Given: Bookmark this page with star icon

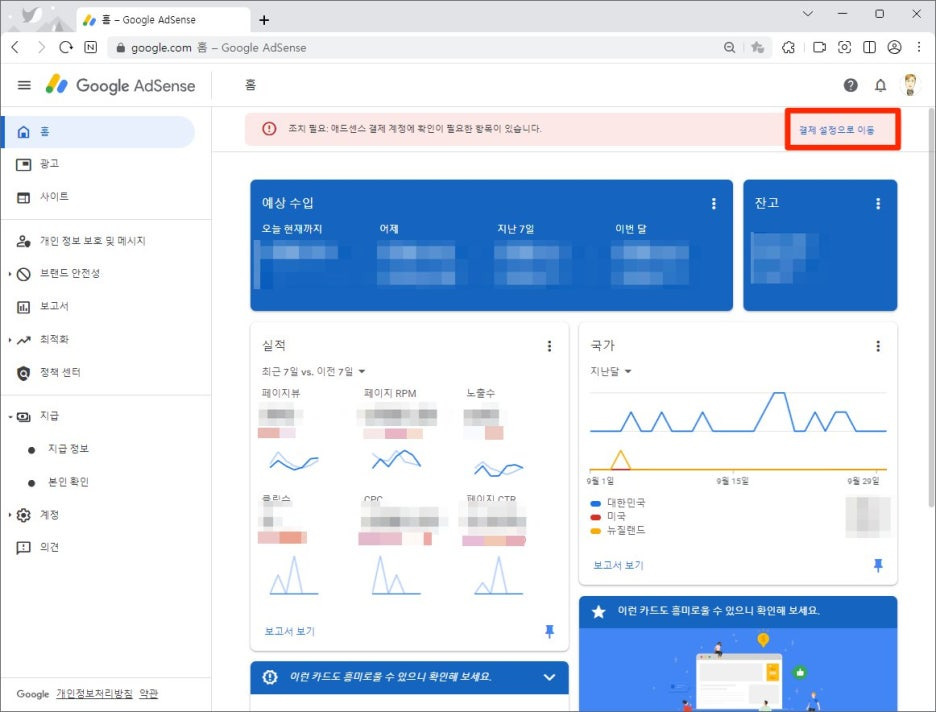Looking at the screenshot, I should tap(758, 47).
